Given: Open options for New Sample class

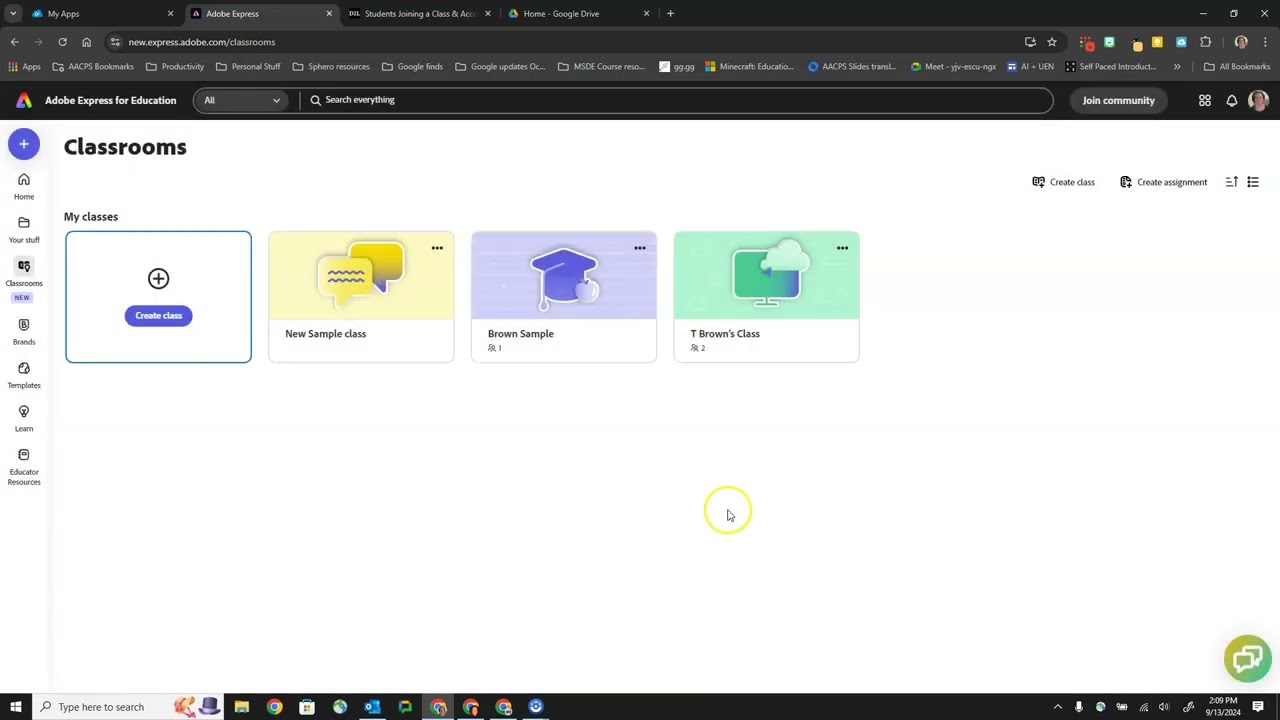Looking at the screenshot, I should 437,248.
